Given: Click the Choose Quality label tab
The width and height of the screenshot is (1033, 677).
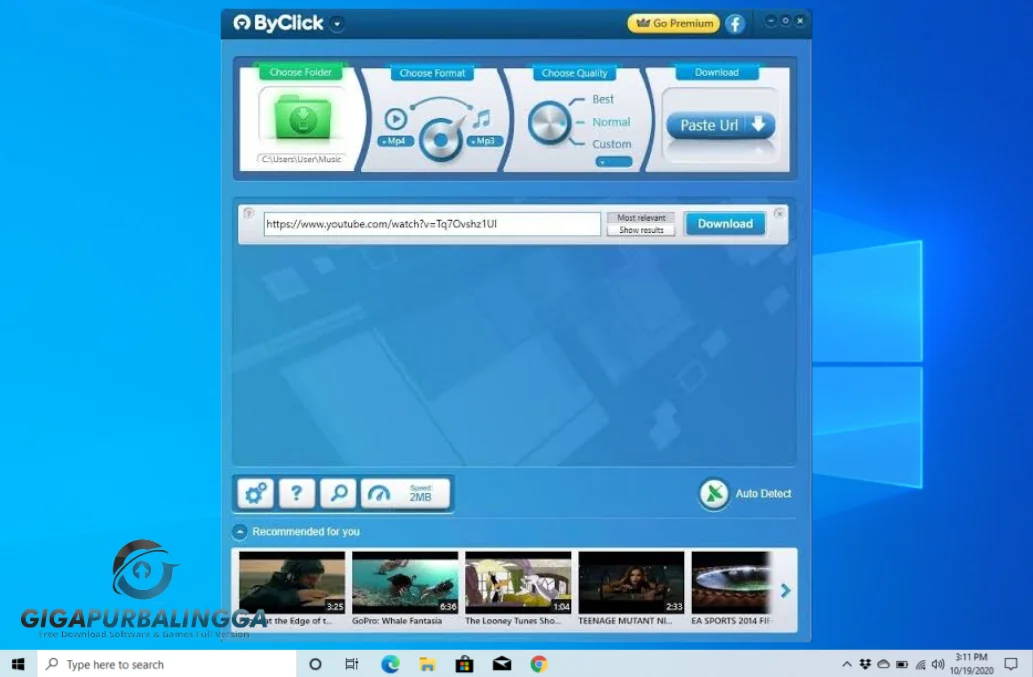Looking at the screenshot, I should point(574,73).
